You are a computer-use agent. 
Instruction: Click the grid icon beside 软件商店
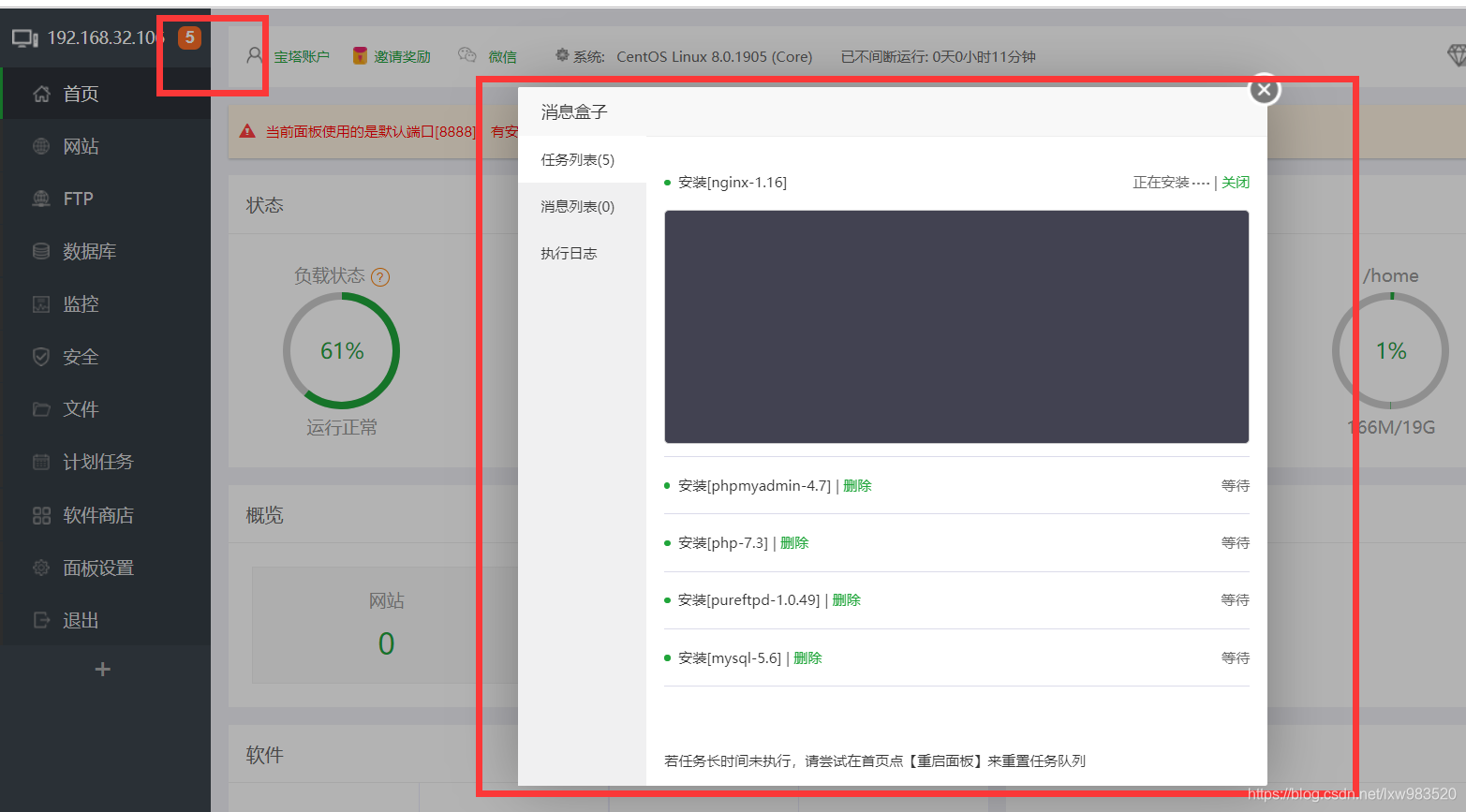(x=41, y=515)
